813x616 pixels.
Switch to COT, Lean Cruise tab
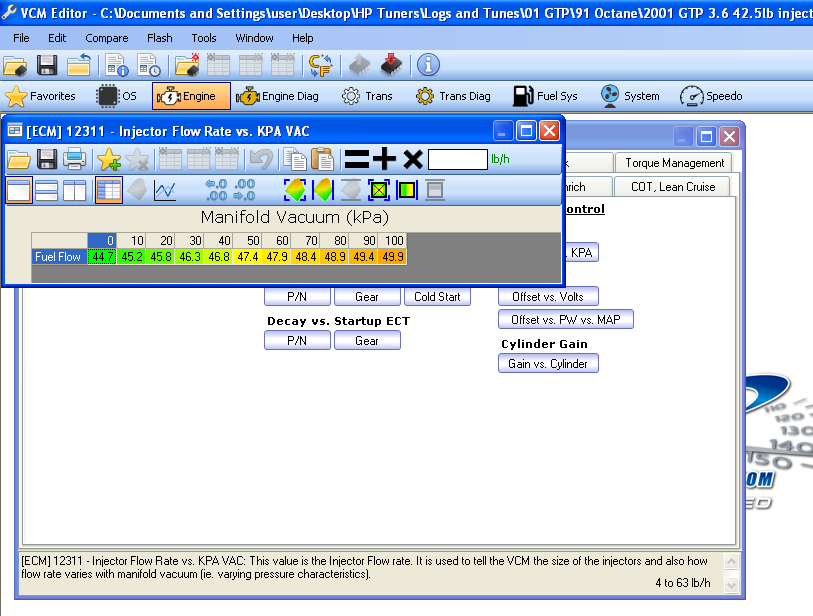click(x=672, y=187)
